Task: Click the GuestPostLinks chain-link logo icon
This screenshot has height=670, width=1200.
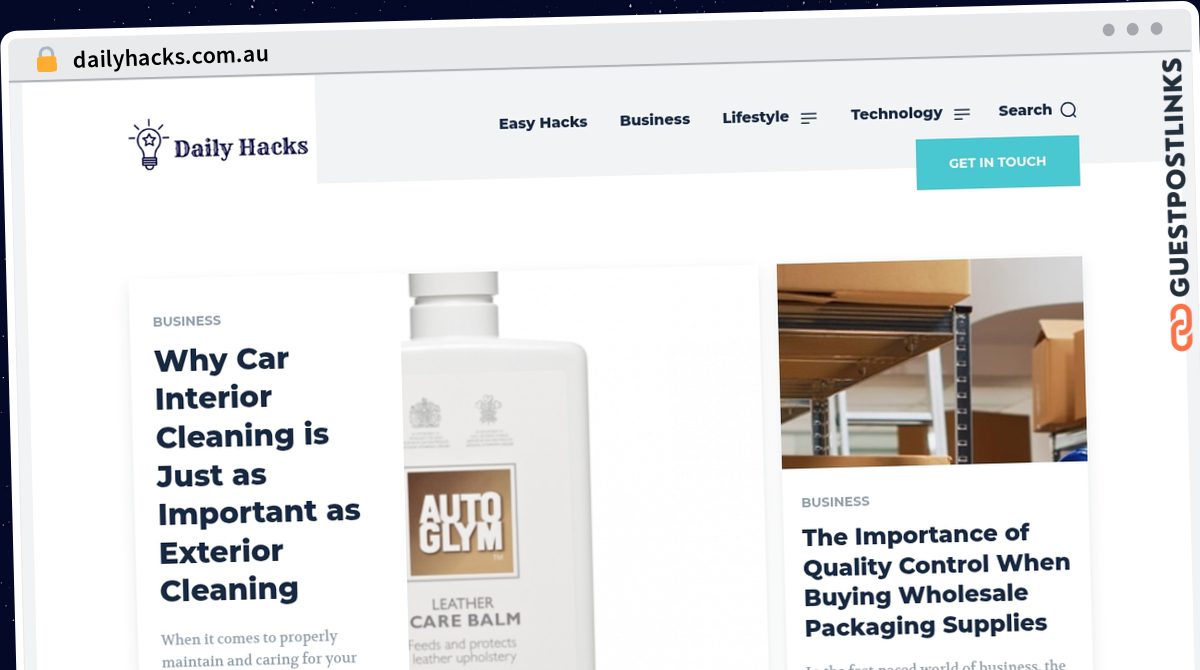Action: click(1181, 328)
